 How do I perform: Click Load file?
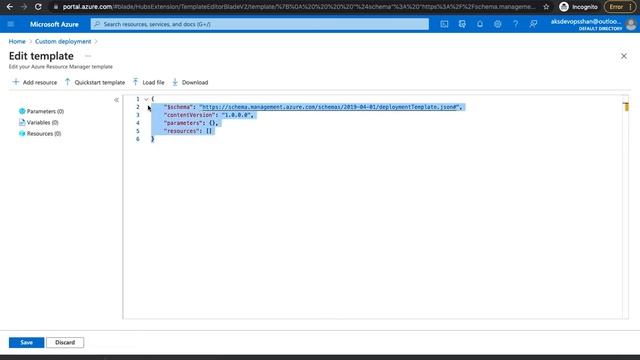point(149,82)
